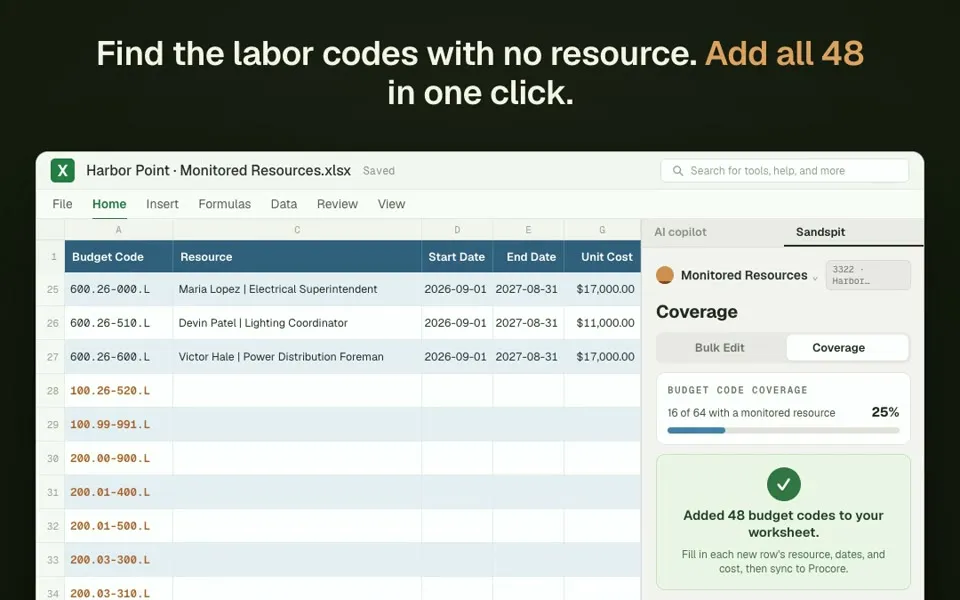Open the Formulas ribbon tab
Image resolution: width=960 pixels, height=600 pixels.
[x=225, y=204]
